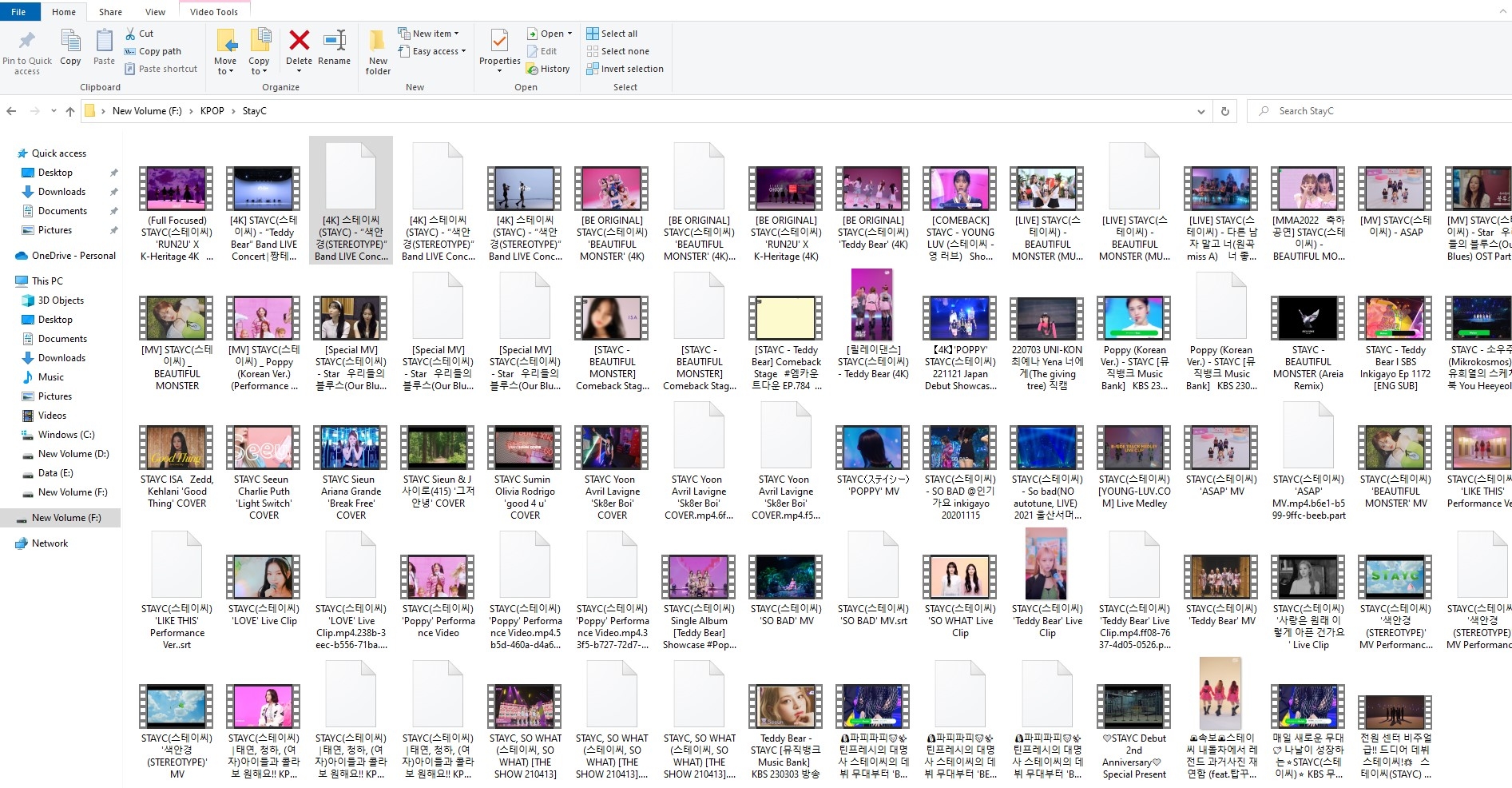Select the [MV] STAYC - ASAP video

[1395, 202]
